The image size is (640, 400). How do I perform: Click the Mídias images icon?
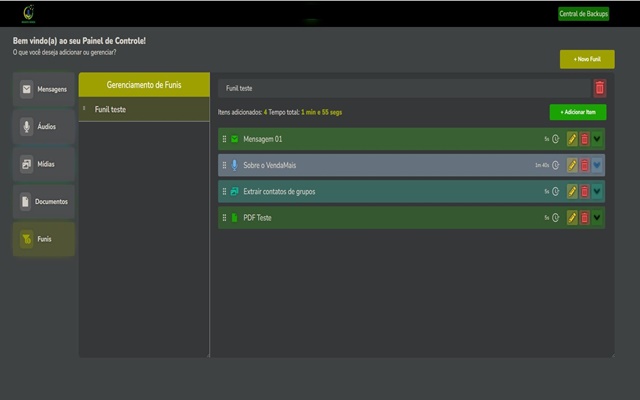point(27,164)
